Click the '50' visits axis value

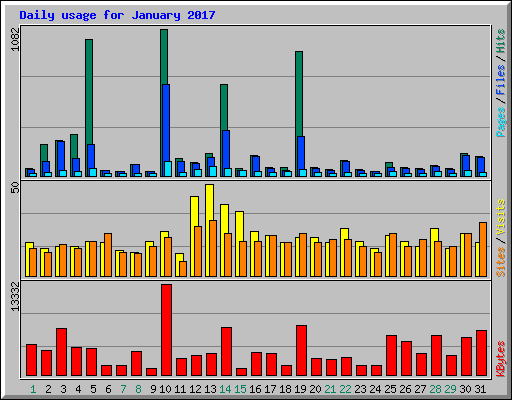(x=15, y=188)
